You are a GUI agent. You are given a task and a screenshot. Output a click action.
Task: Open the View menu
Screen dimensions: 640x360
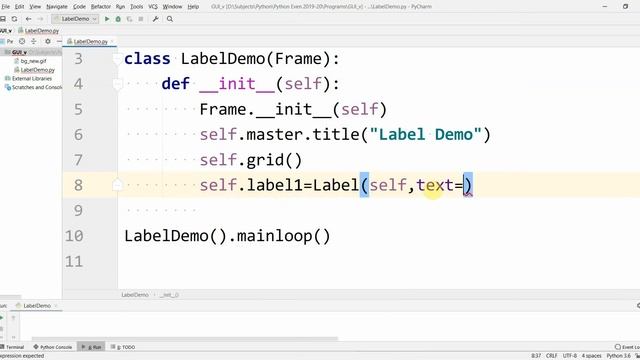pyautogui.click(x=35, y=7)
